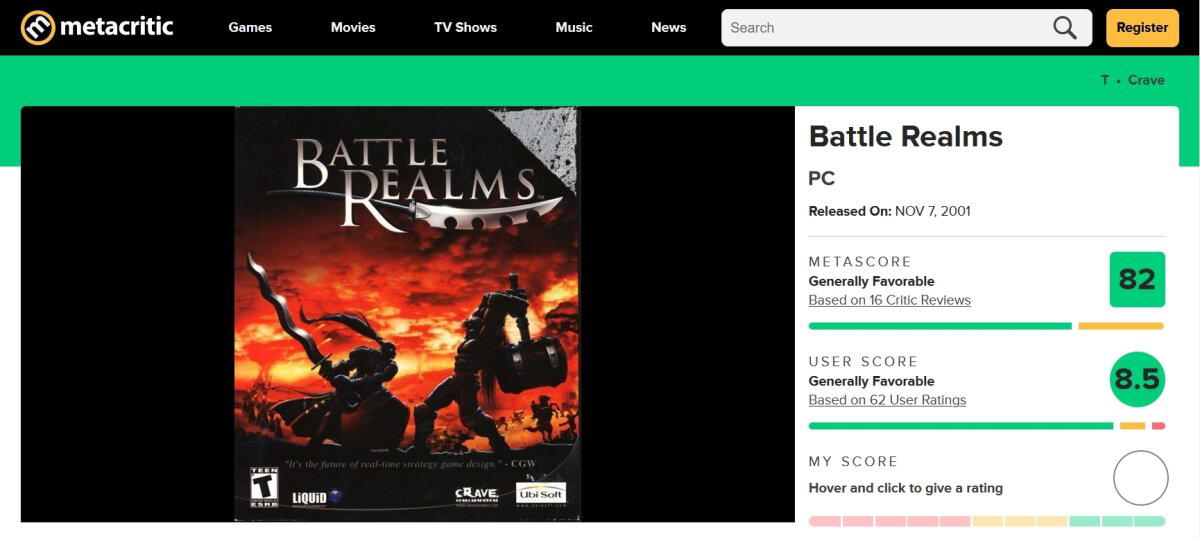1200x539 pixels.
Task: Click the Metascore 82 badge
Action: [x=1137, y=279]
